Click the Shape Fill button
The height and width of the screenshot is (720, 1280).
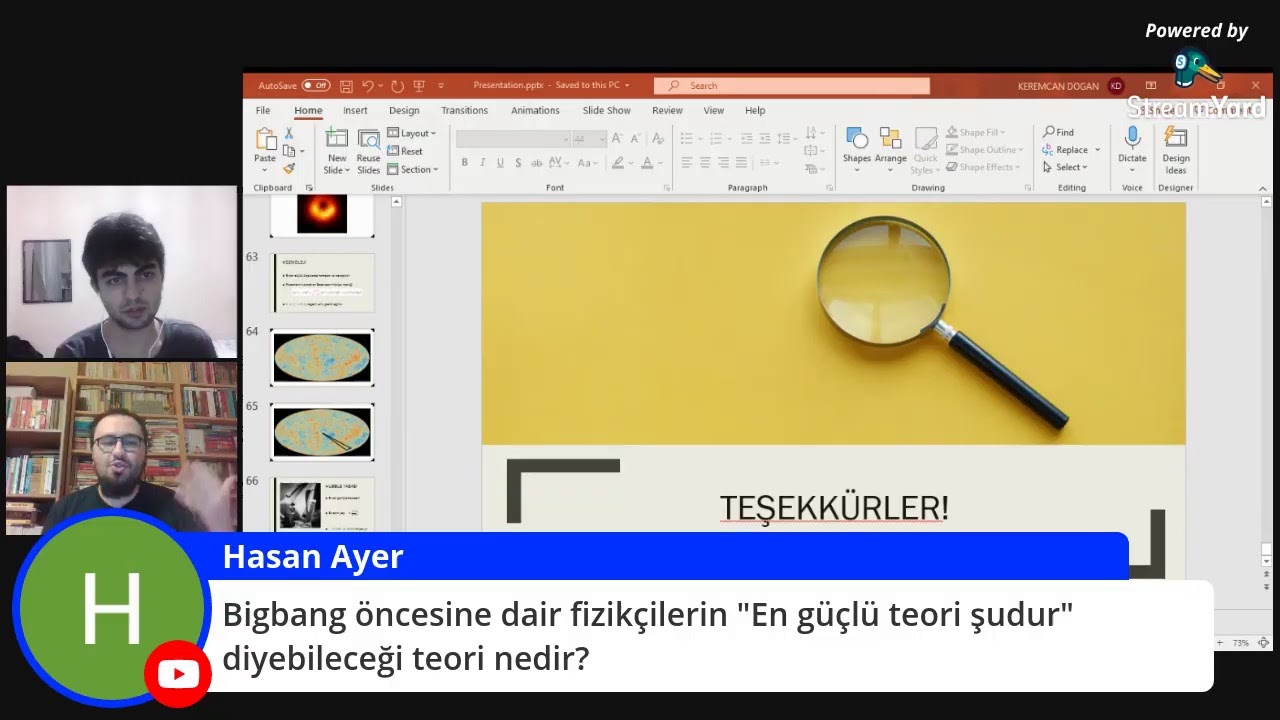click(976, 133)
